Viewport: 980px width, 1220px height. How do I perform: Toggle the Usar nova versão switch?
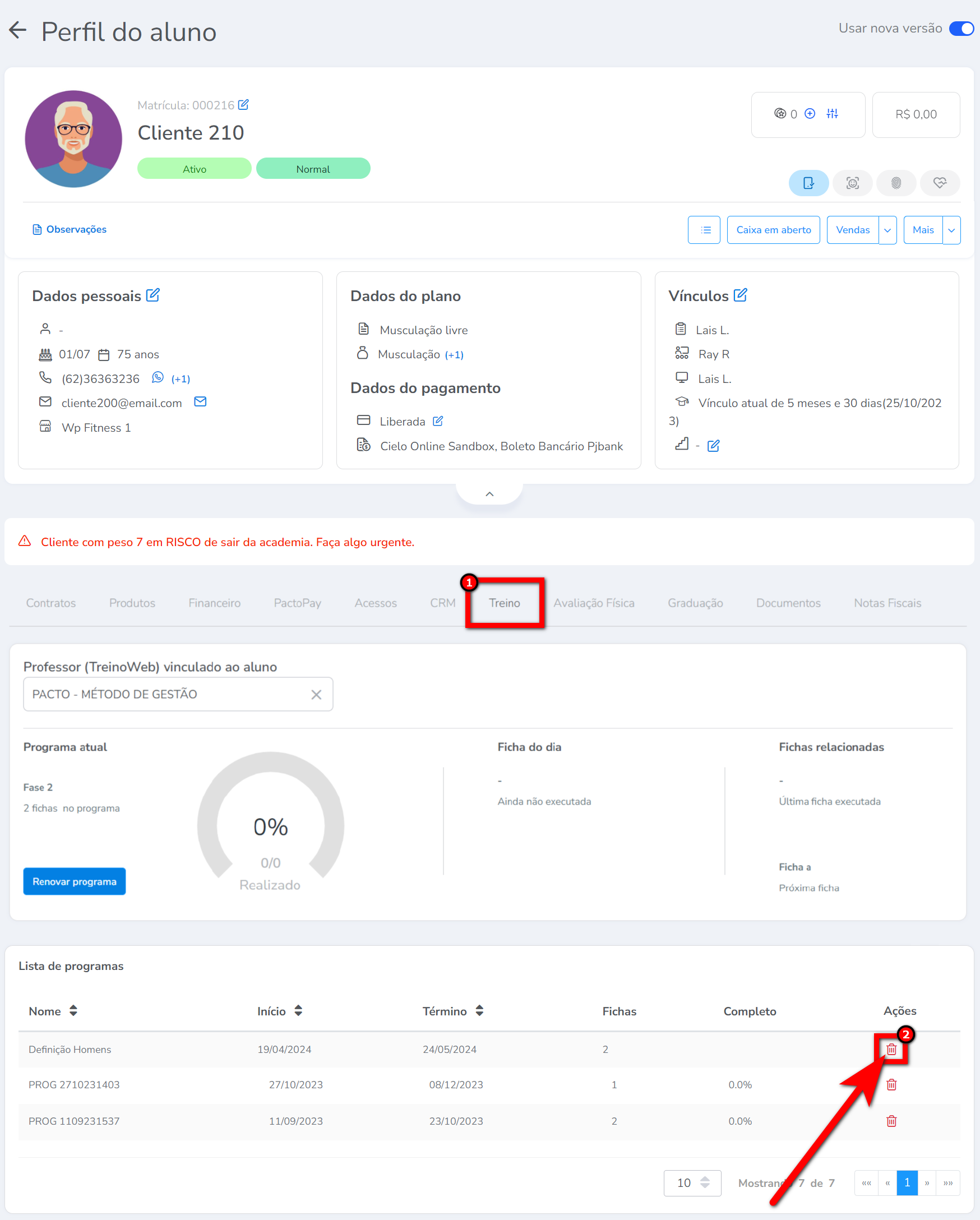[x=961, y=28]
